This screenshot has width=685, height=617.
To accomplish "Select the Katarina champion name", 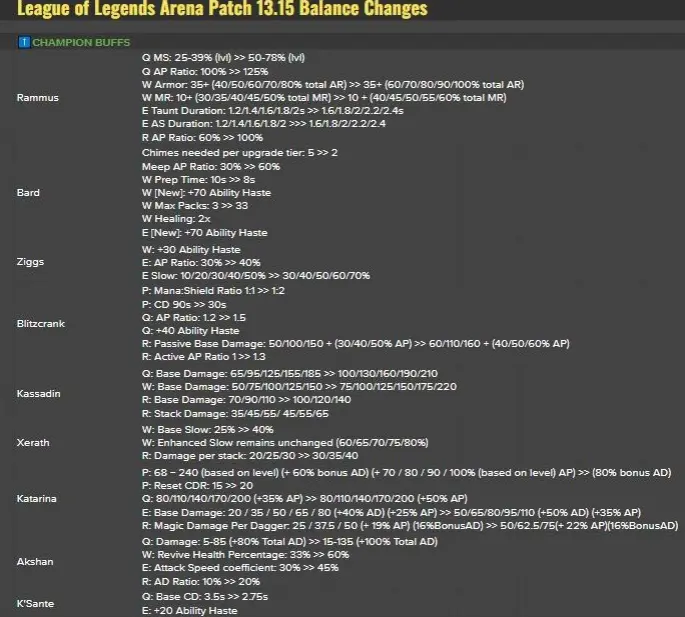I will pyautogui.click(x=37, y=499).
